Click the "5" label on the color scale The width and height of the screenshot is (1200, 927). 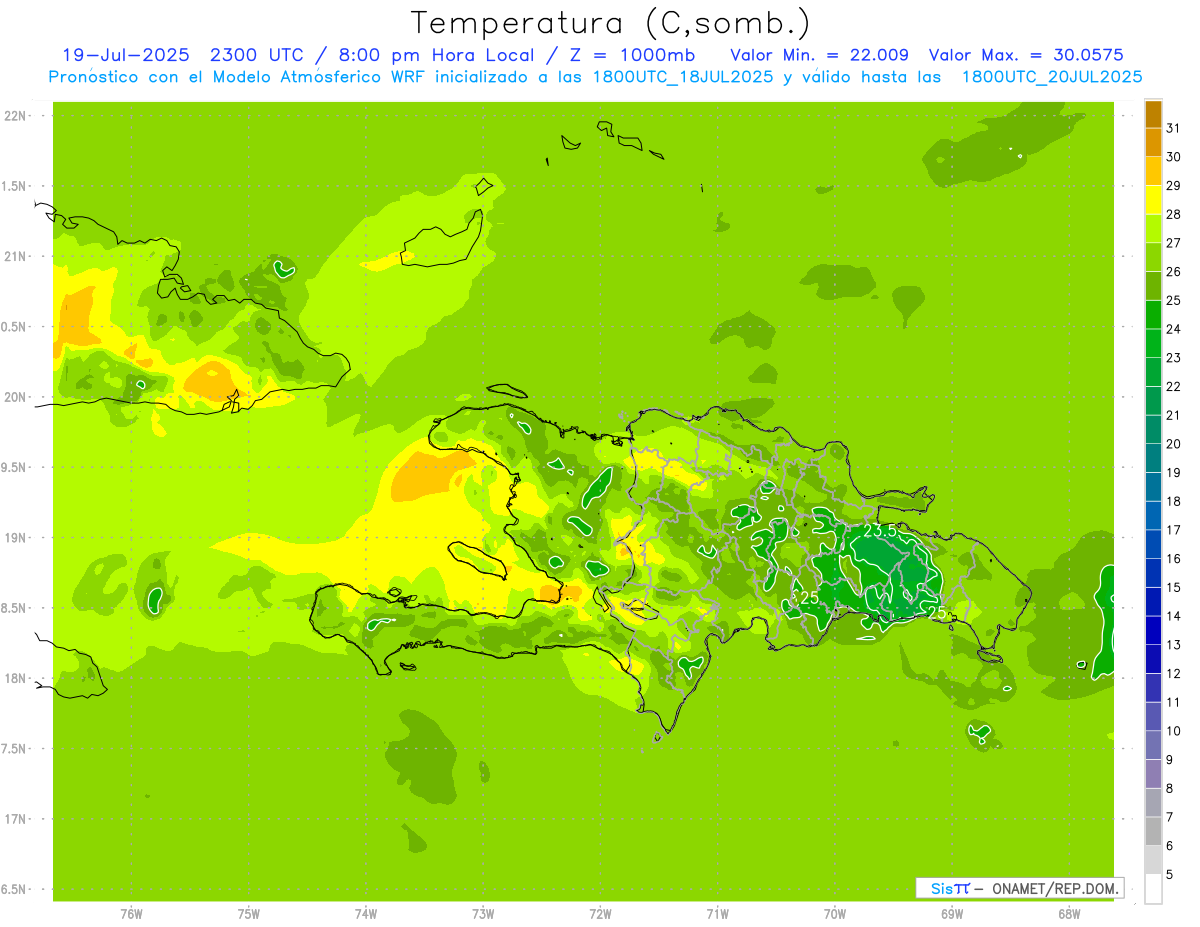pyautogui.click(x=1170, y=875)
